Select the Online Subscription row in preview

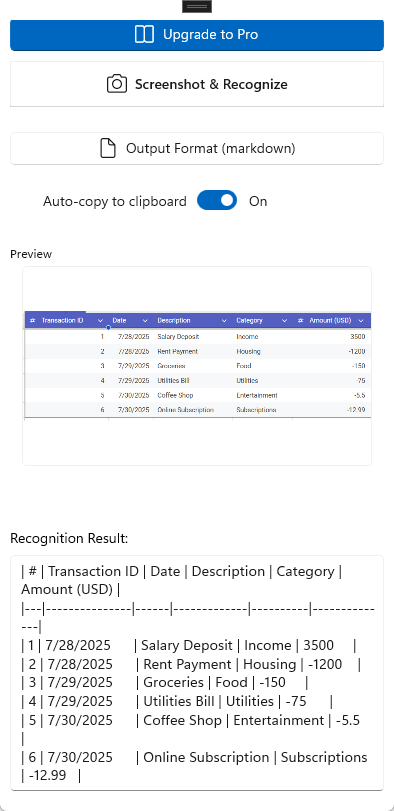(198, 410)
